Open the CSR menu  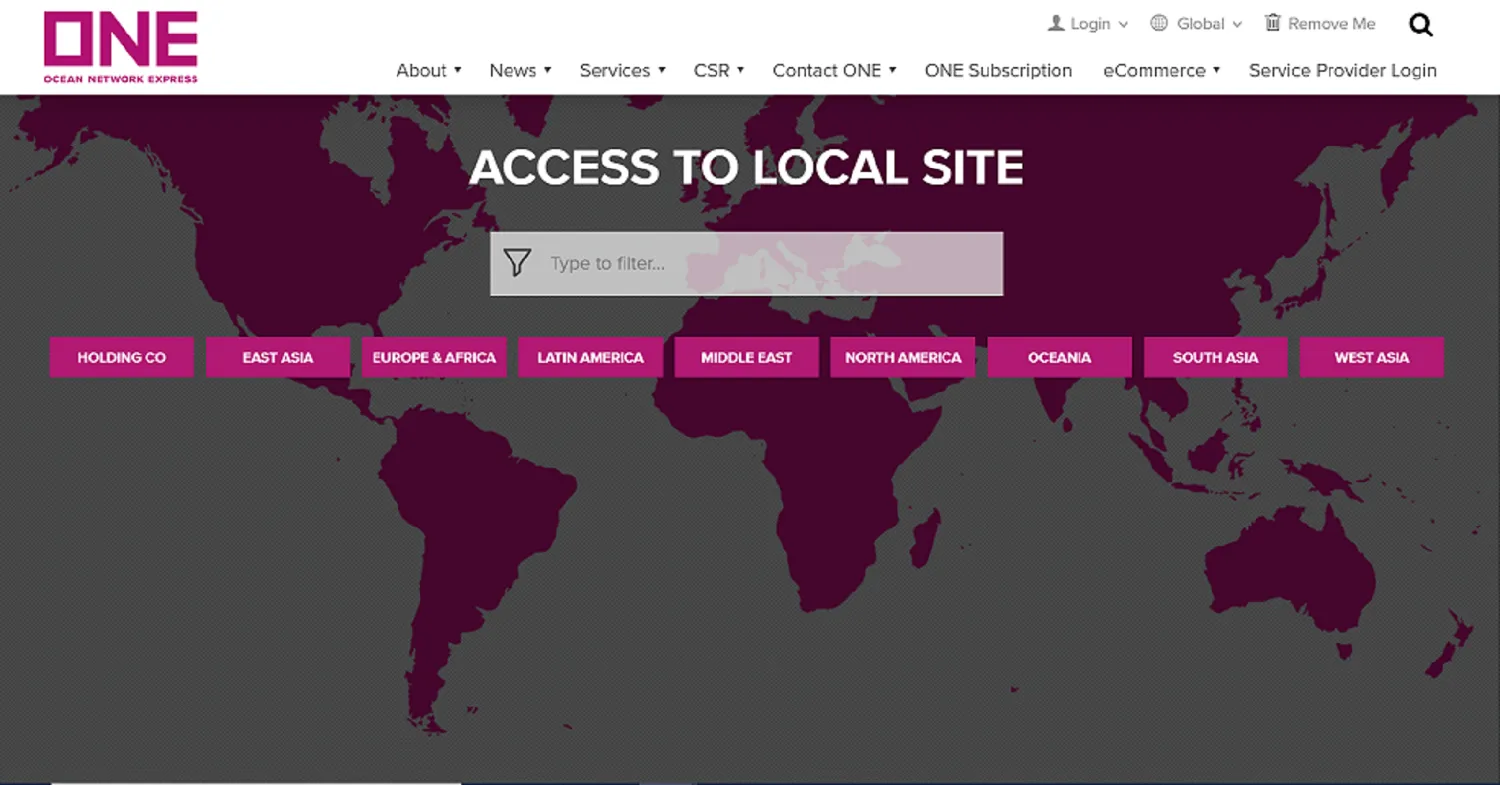click(x=718, y=70)
